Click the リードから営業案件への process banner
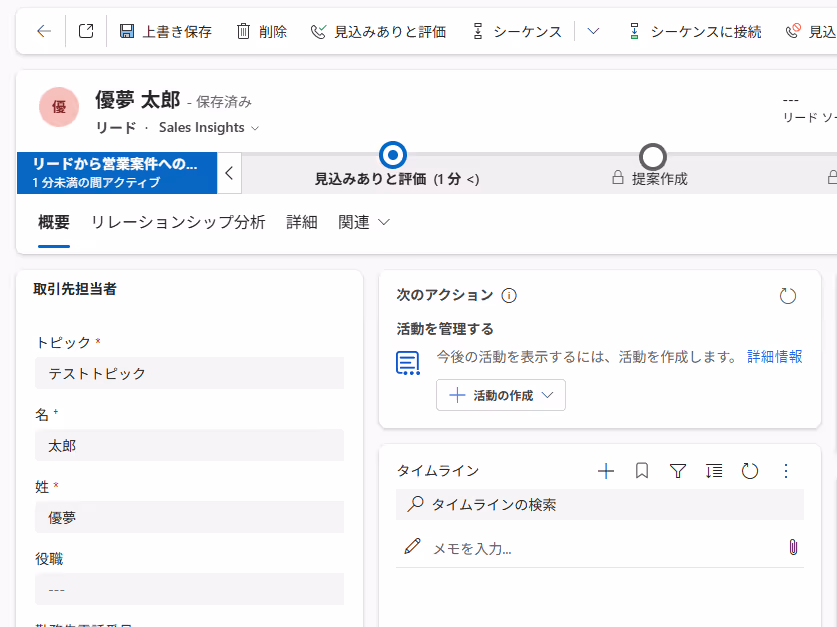Viewport: 837px width, 627px height. [x=117, y=173]
